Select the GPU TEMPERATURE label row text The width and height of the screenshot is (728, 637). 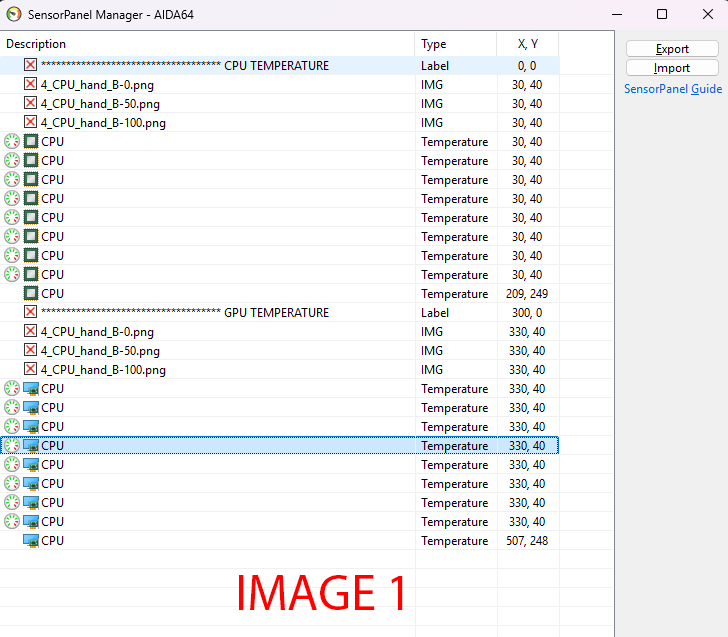[x=185, y=312]
